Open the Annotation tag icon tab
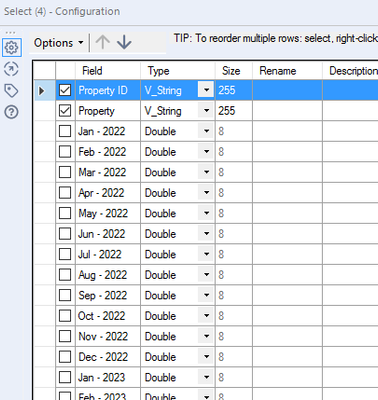Screen dimensions: 378x400 click(x=11, y=91)
